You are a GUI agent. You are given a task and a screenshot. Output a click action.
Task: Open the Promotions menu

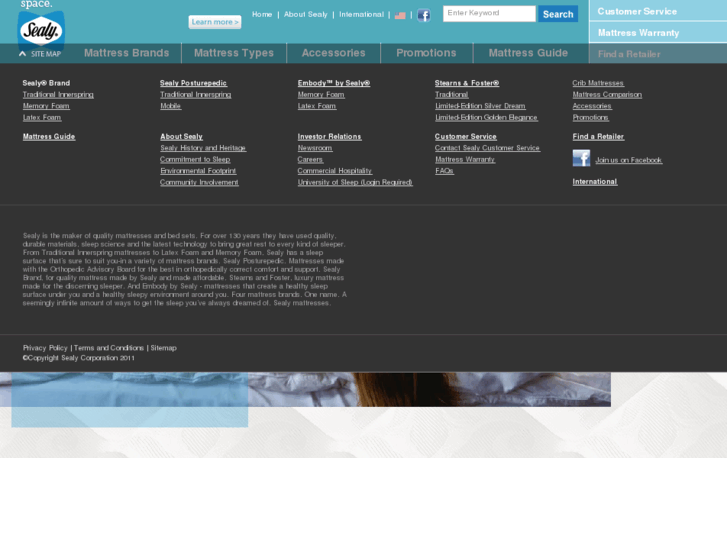(427, 53)
